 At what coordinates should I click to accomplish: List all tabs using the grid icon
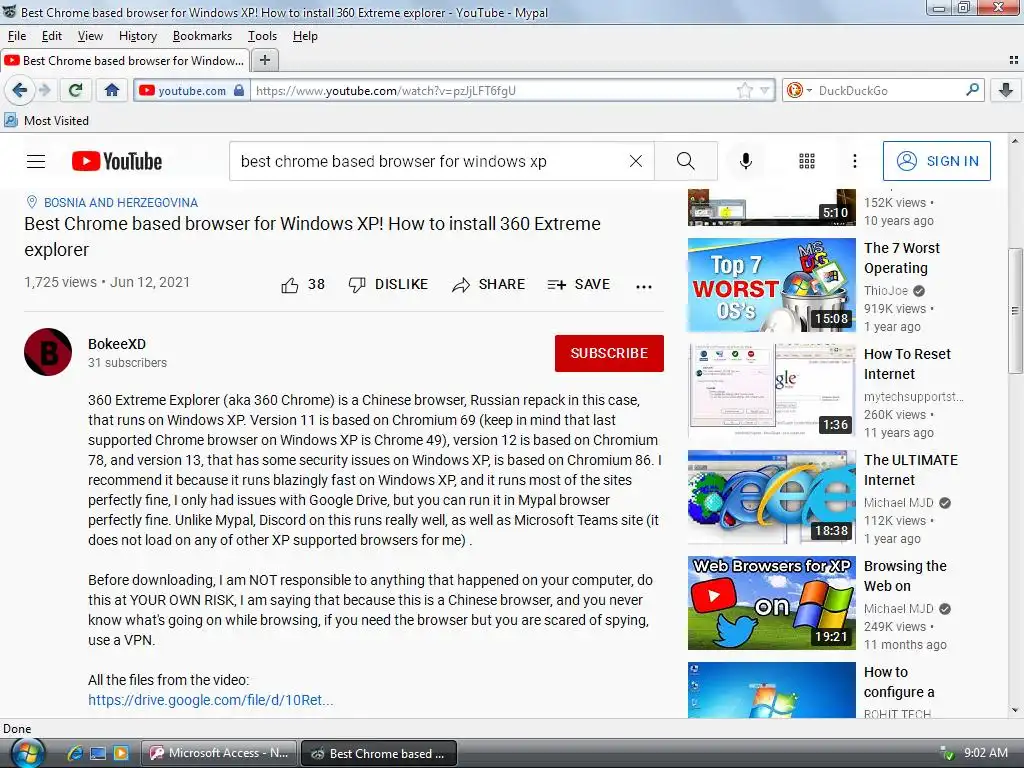[1014, 60]
